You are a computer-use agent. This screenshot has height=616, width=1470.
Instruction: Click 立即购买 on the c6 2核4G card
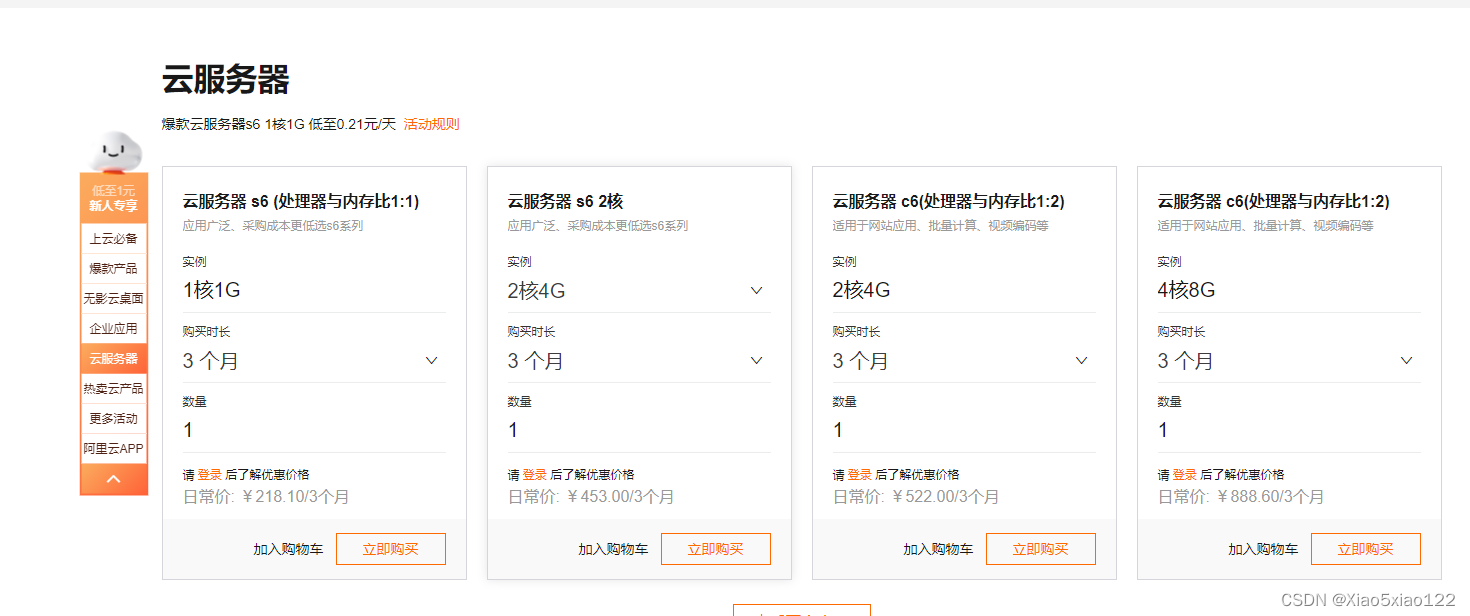(x=1041, y=549)
